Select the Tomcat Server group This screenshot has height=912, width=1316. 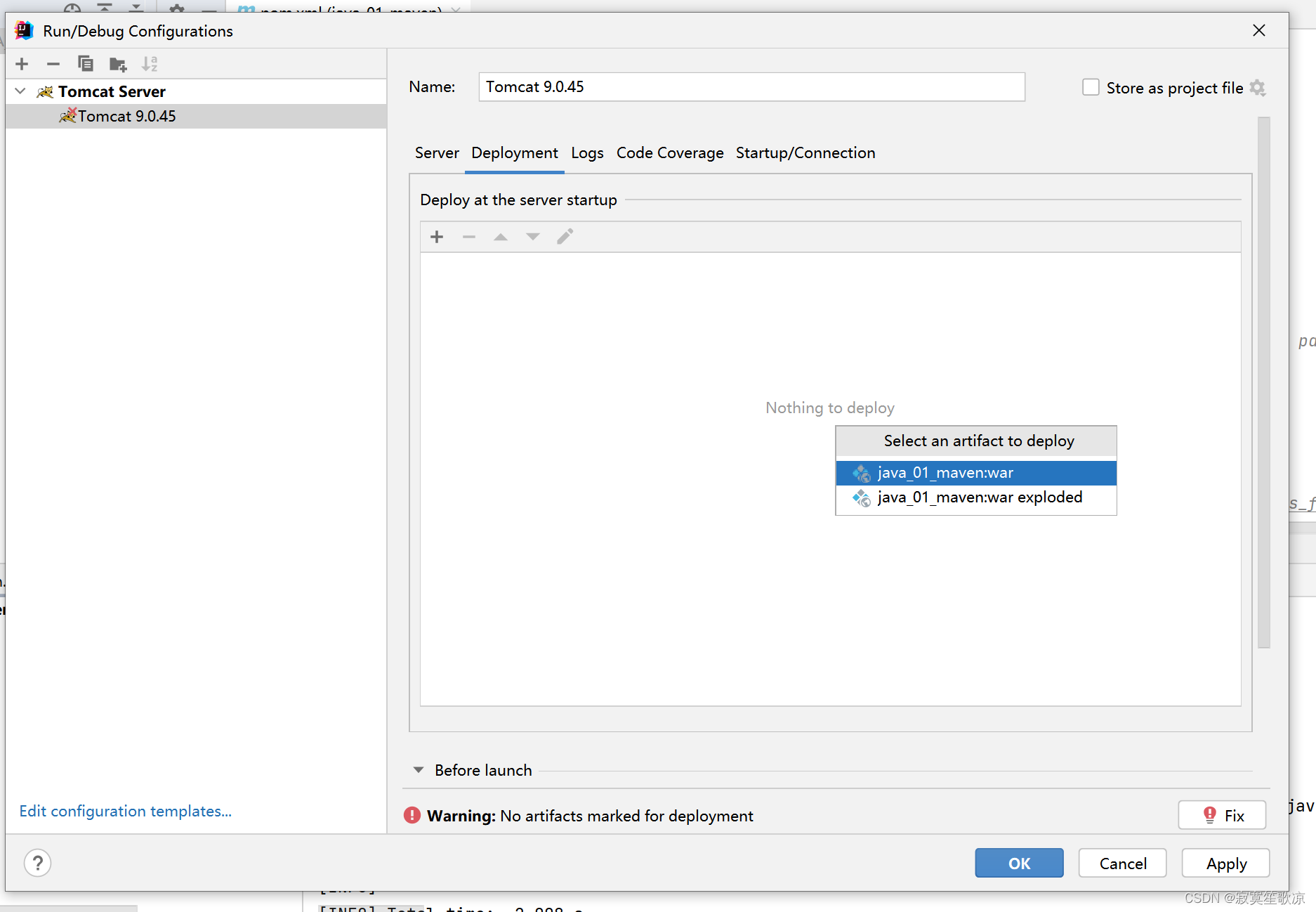[112, 91]
